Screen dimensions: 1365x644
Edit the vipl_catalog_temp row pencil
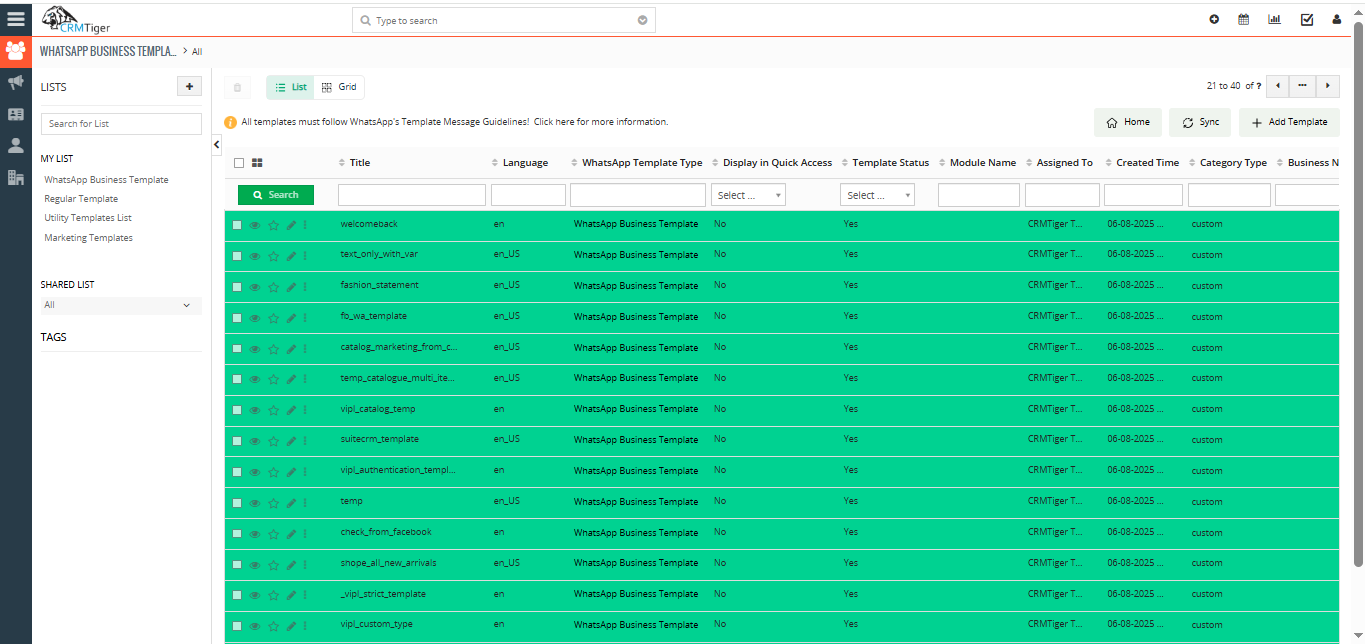point(291,410)
